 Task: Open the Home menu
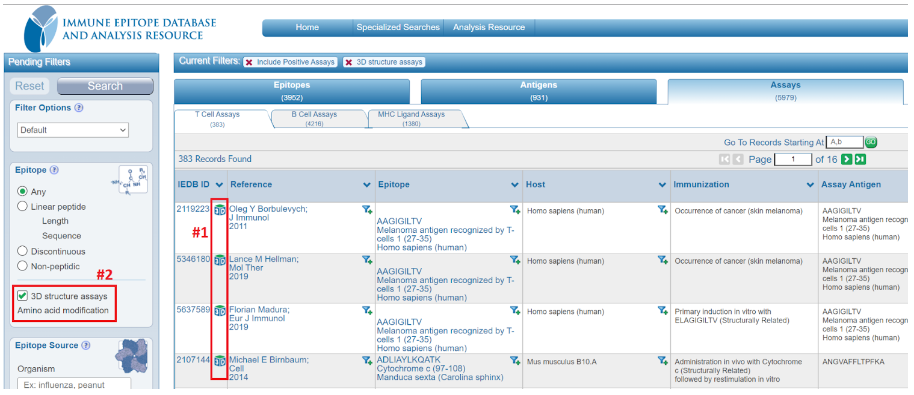click(307, 27)
